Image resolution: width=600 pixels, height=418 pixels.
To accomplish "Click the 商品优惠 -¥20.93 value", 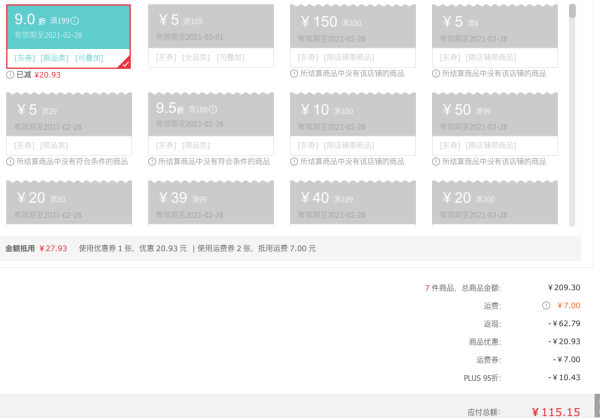I will (x=564, y=341).
